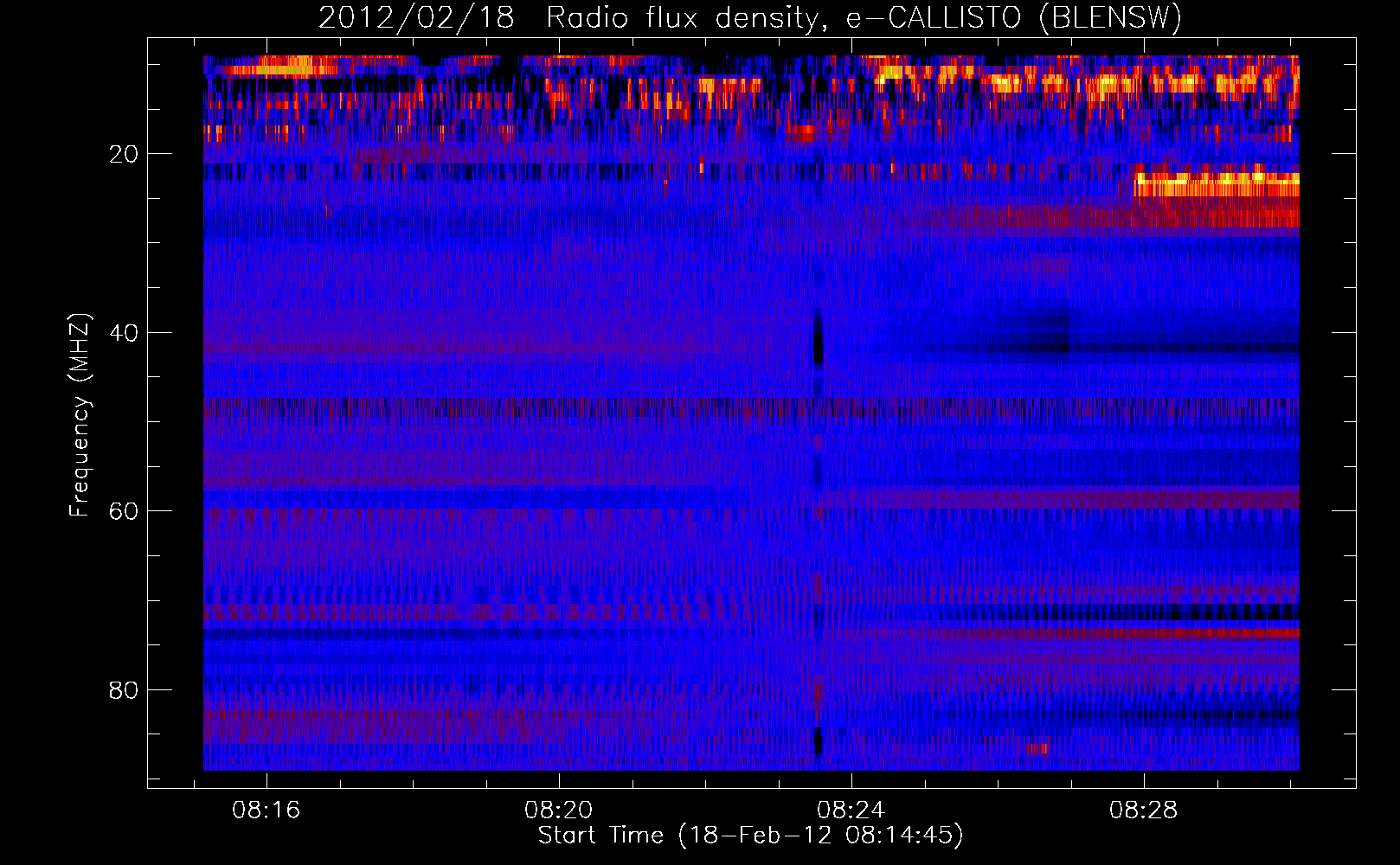
Task: Click the 80 MHz frequency tick label
Action: point(125,690)
